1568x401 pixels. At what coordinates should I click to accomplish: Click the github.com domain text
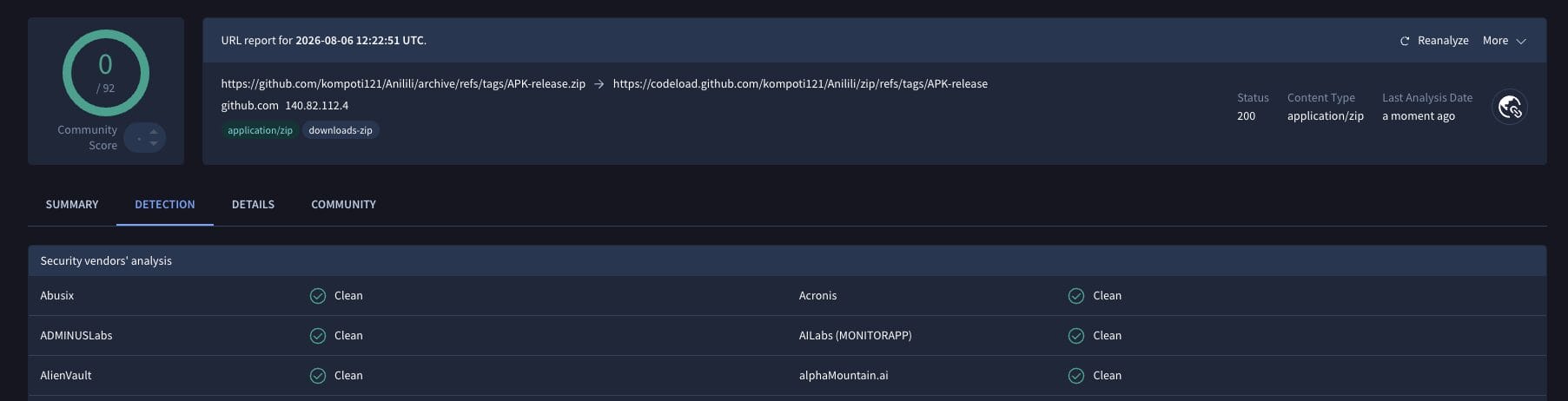click(249, 106)
